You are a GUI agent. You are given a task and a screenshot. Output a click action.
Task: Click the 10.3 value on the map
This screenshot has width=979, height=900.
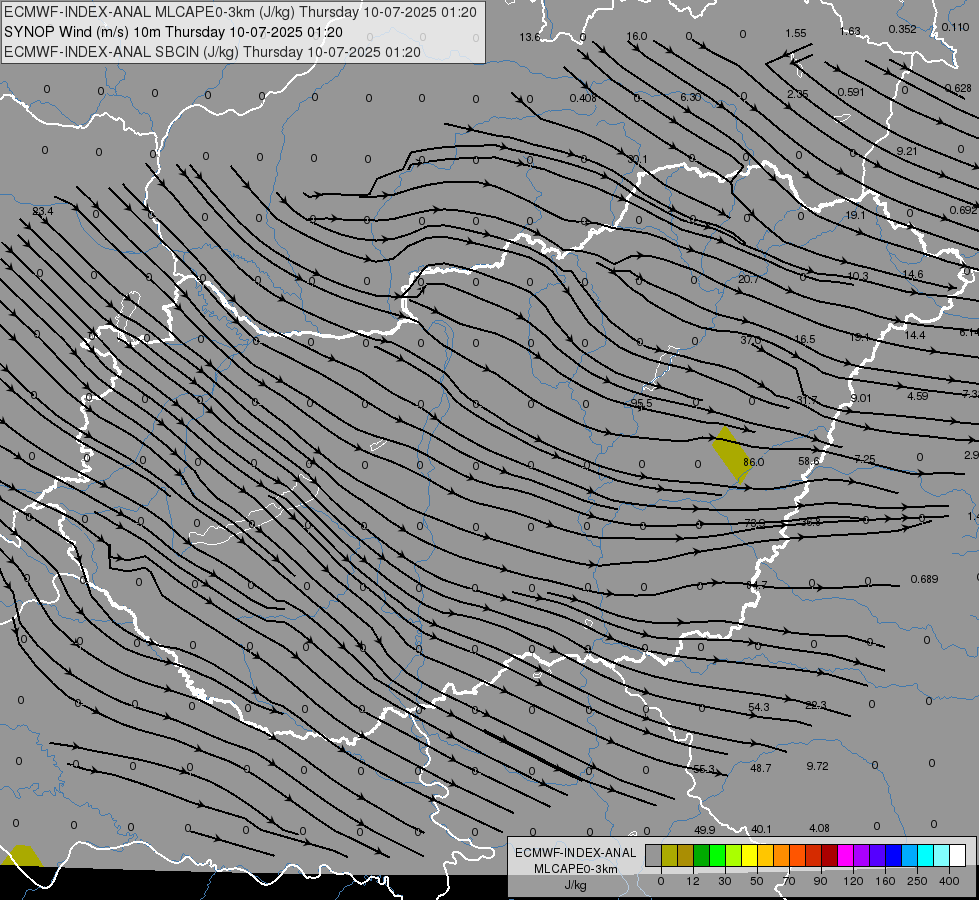858,276
